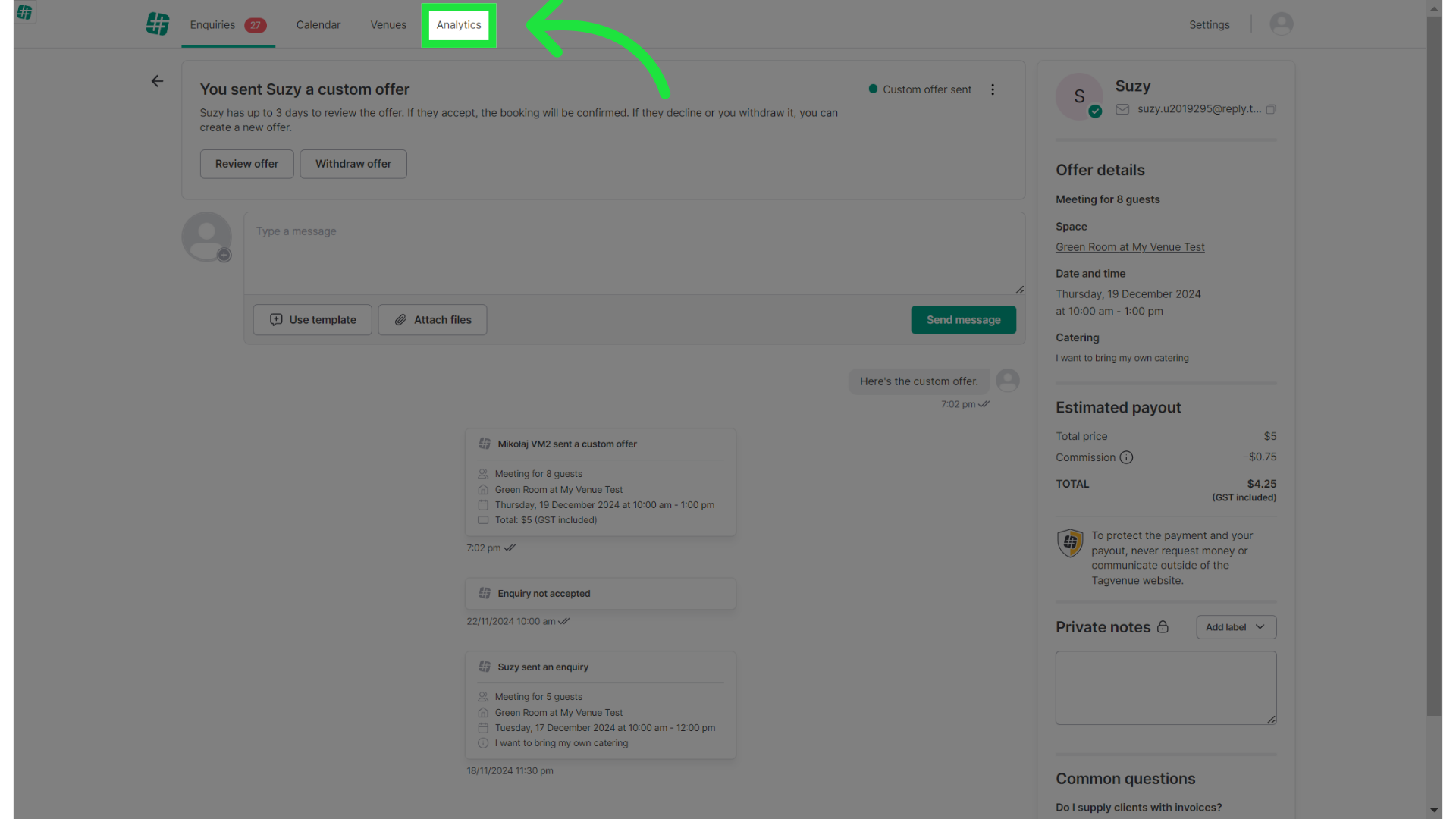Click the Tagvenue logo icon

(158, 24)
